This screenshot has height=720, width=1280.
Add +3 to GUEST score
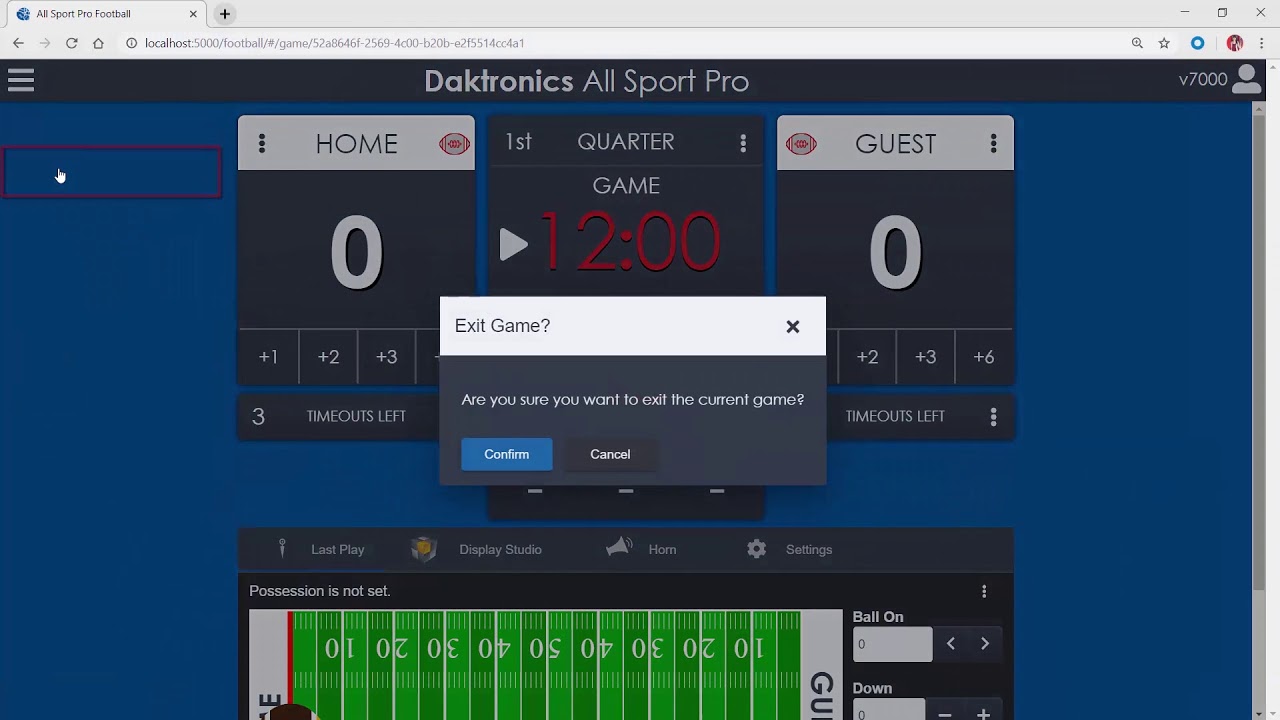925,357
